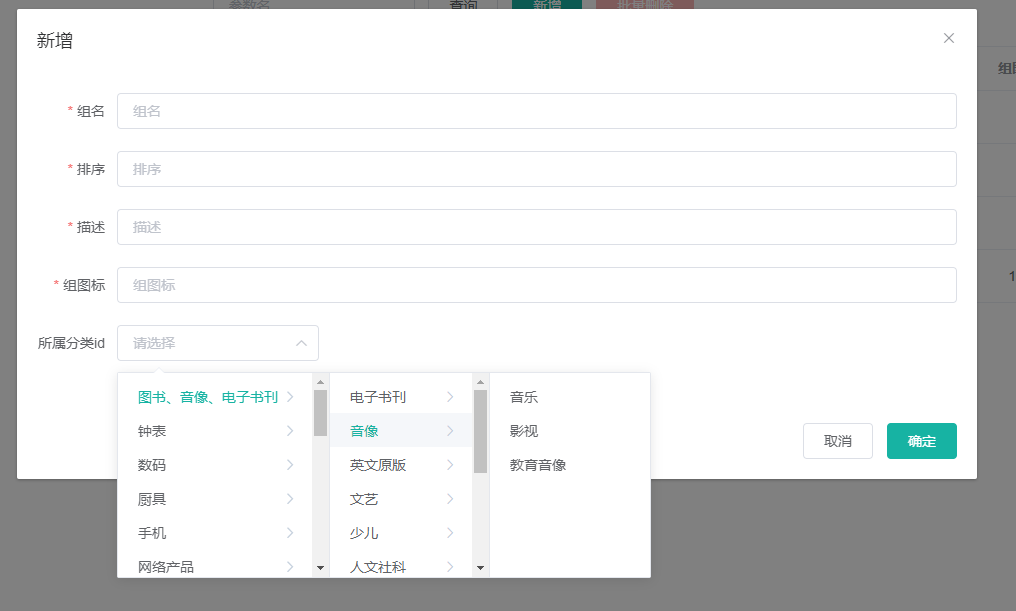Expand chevron beside 钟表

[290, 431]
